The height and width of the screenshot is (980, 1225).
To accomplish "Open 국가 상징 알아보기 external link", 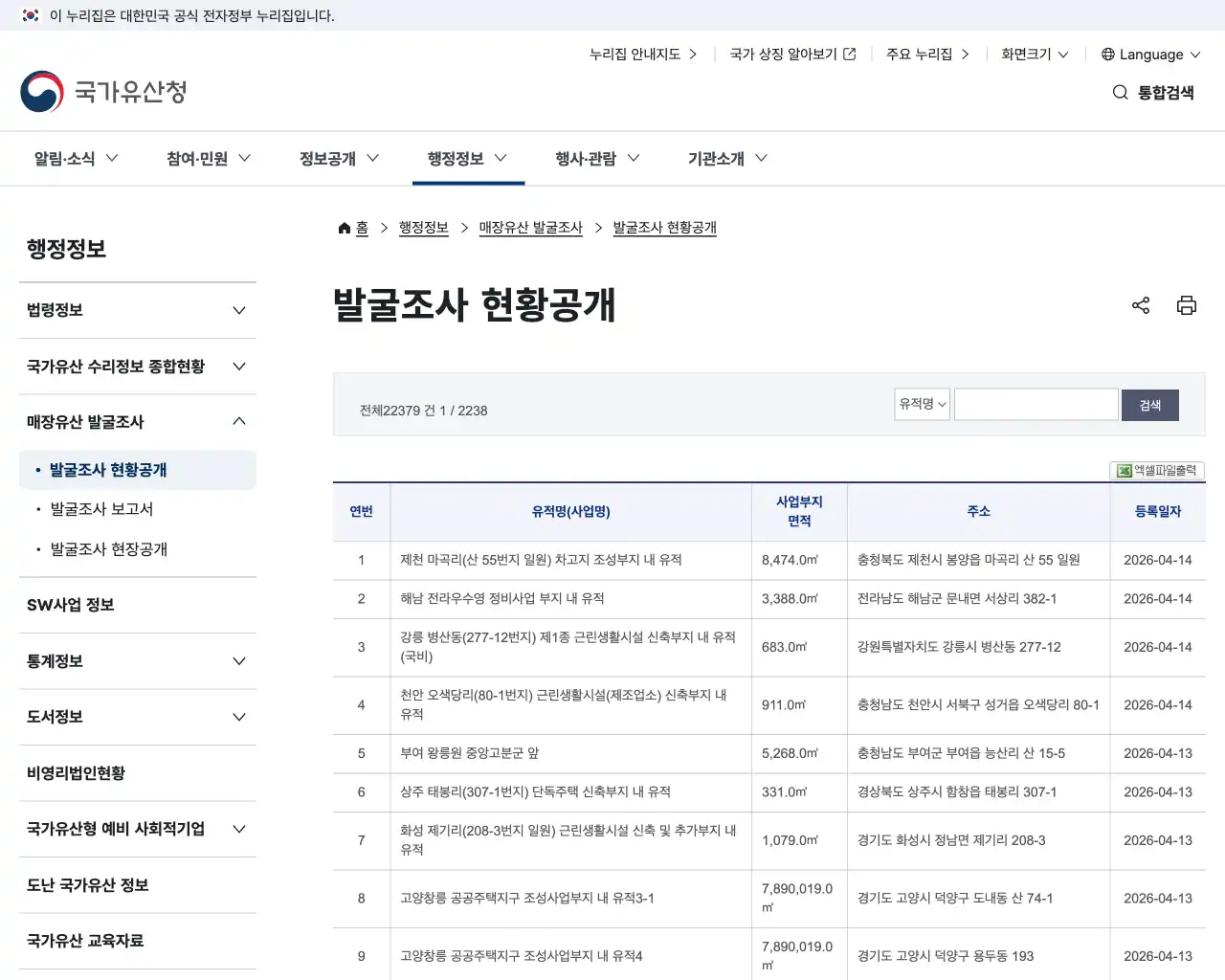I will coord(792,55).
